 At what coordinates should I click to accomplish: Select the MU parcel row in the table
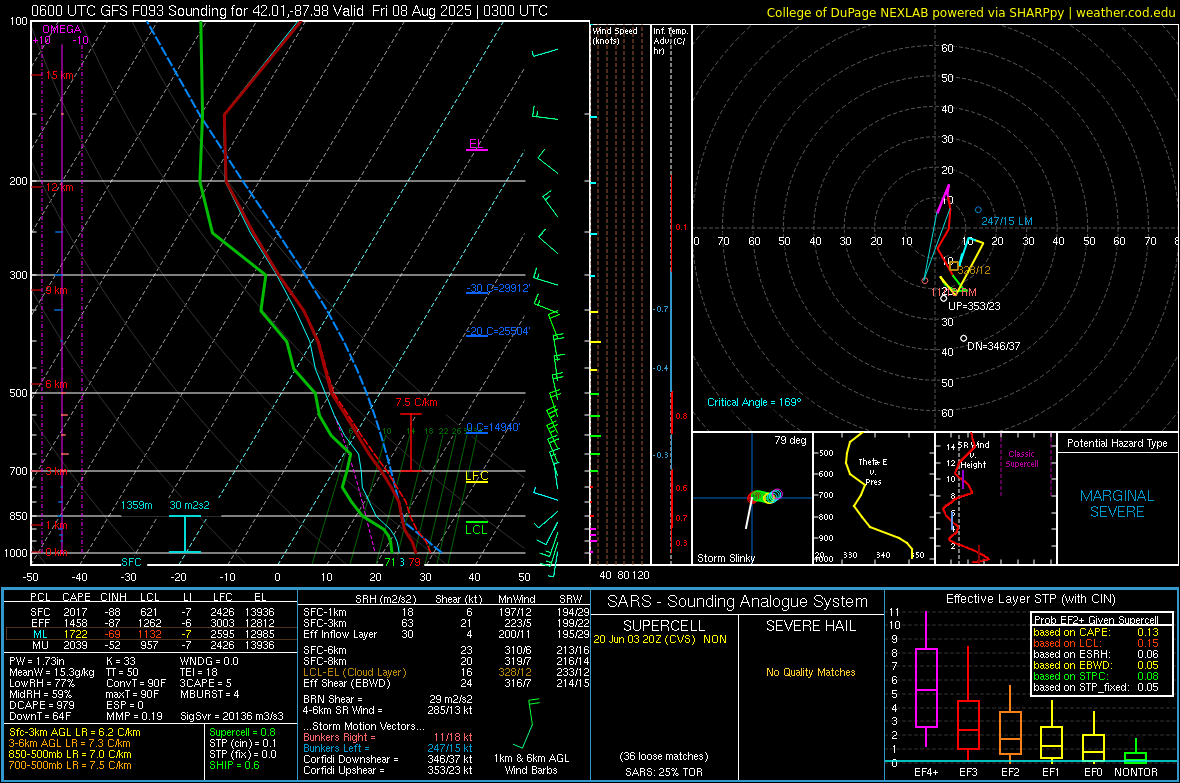[x=151, y=645]
